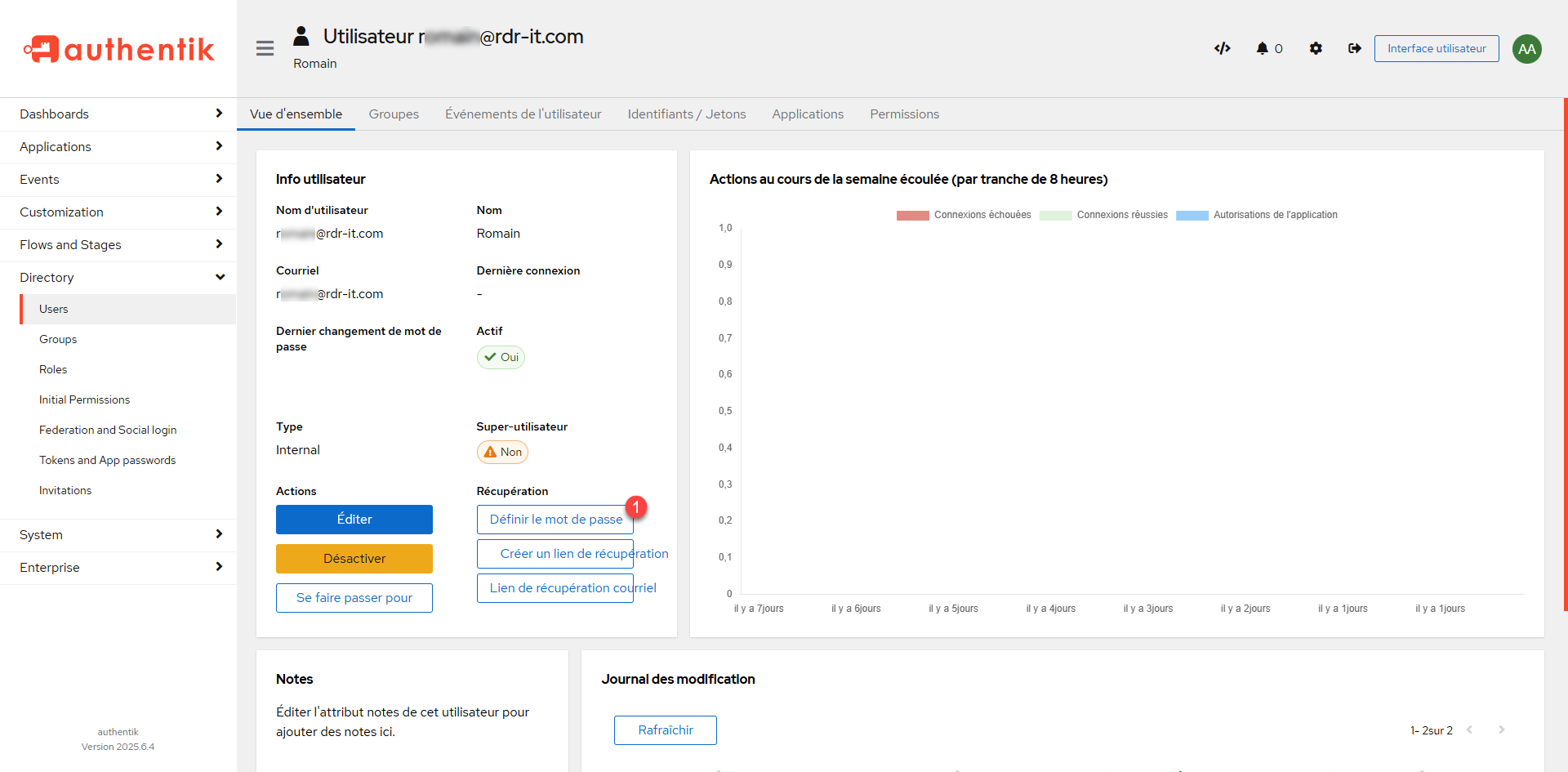Click the hamburger sidebar toggle icon
The image size is (1568, 772).
(265, 48)
